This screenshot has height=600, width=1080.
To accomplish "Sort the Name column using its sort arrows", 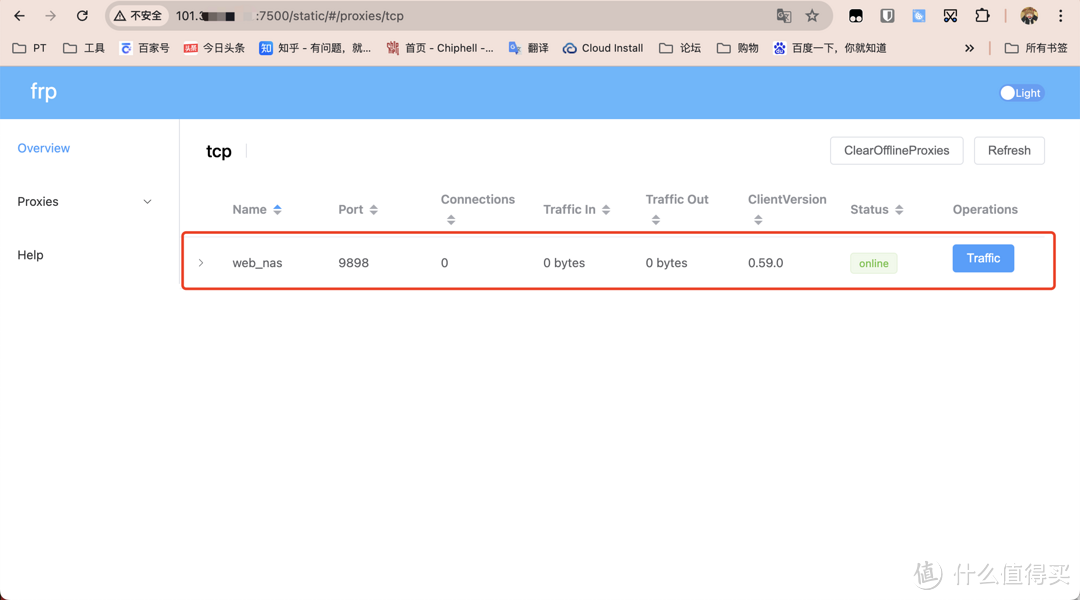I will pos(277,209).
